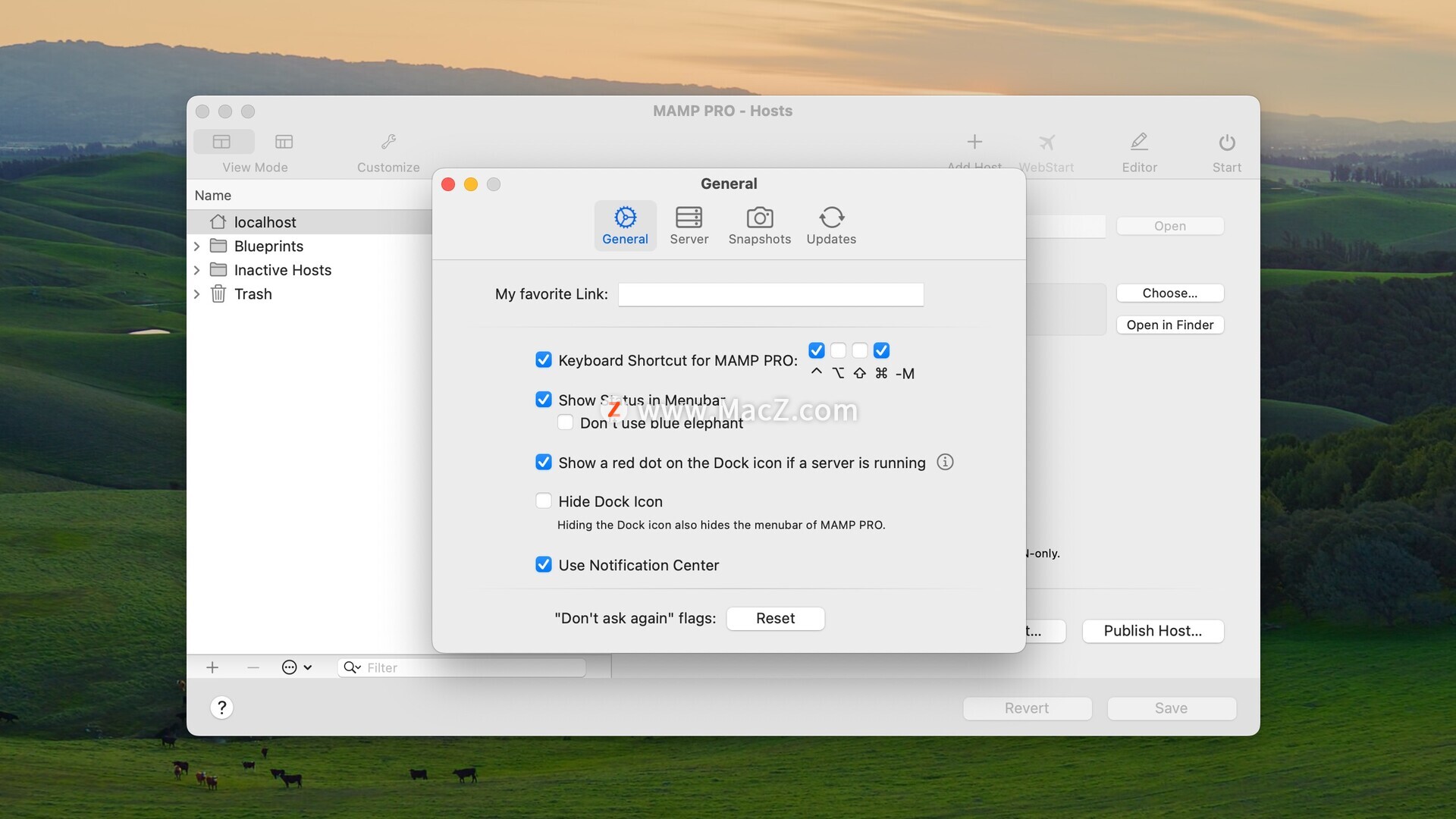The image size is (1456, 819).
Task: Toggle Keyboard Shortcut for MAMP PRO checkbox
Action: pos(544,359)
